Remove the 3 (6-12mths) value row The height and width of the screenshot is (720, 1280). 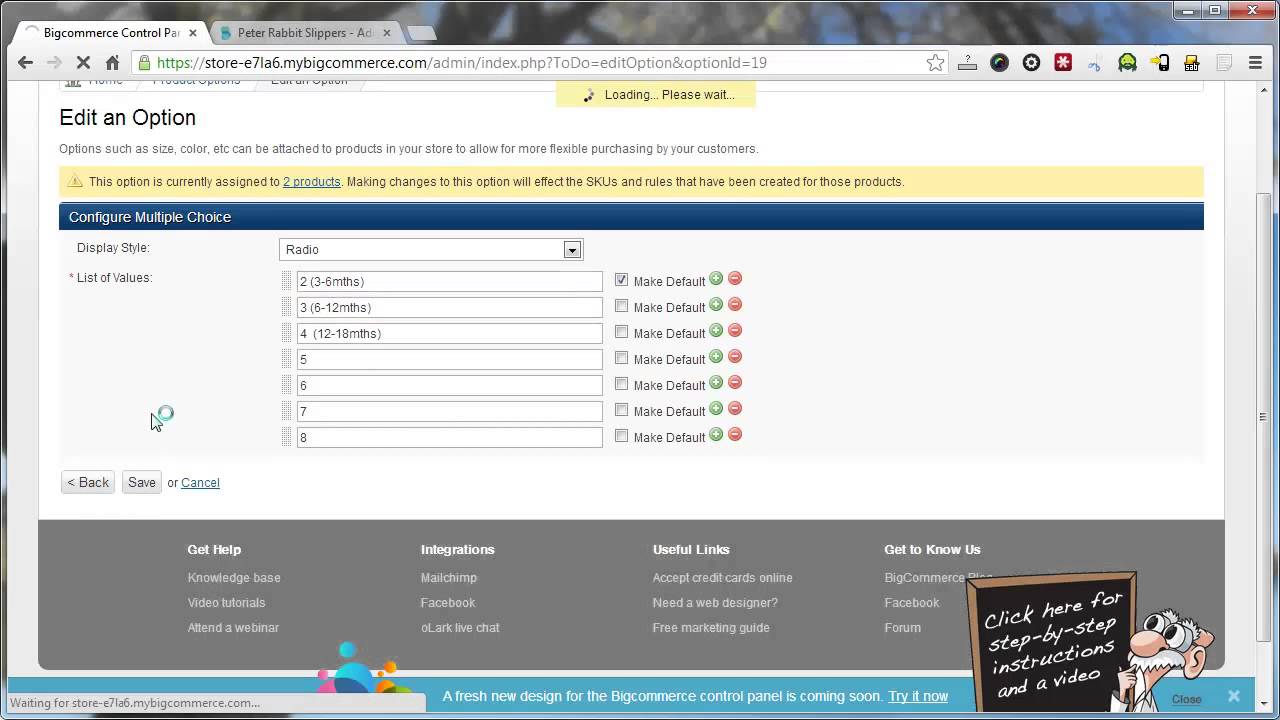(735, 305)
